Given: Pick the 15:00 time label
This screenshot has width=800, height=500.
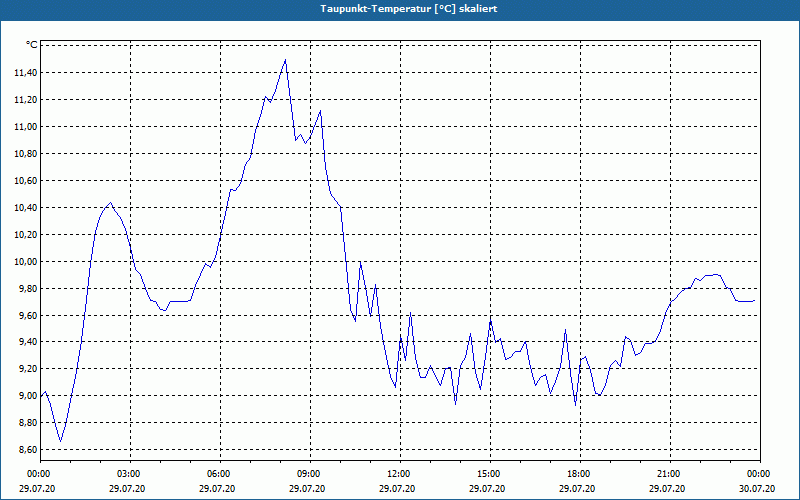Looking at the screenshot, I should tap(489, 474).
